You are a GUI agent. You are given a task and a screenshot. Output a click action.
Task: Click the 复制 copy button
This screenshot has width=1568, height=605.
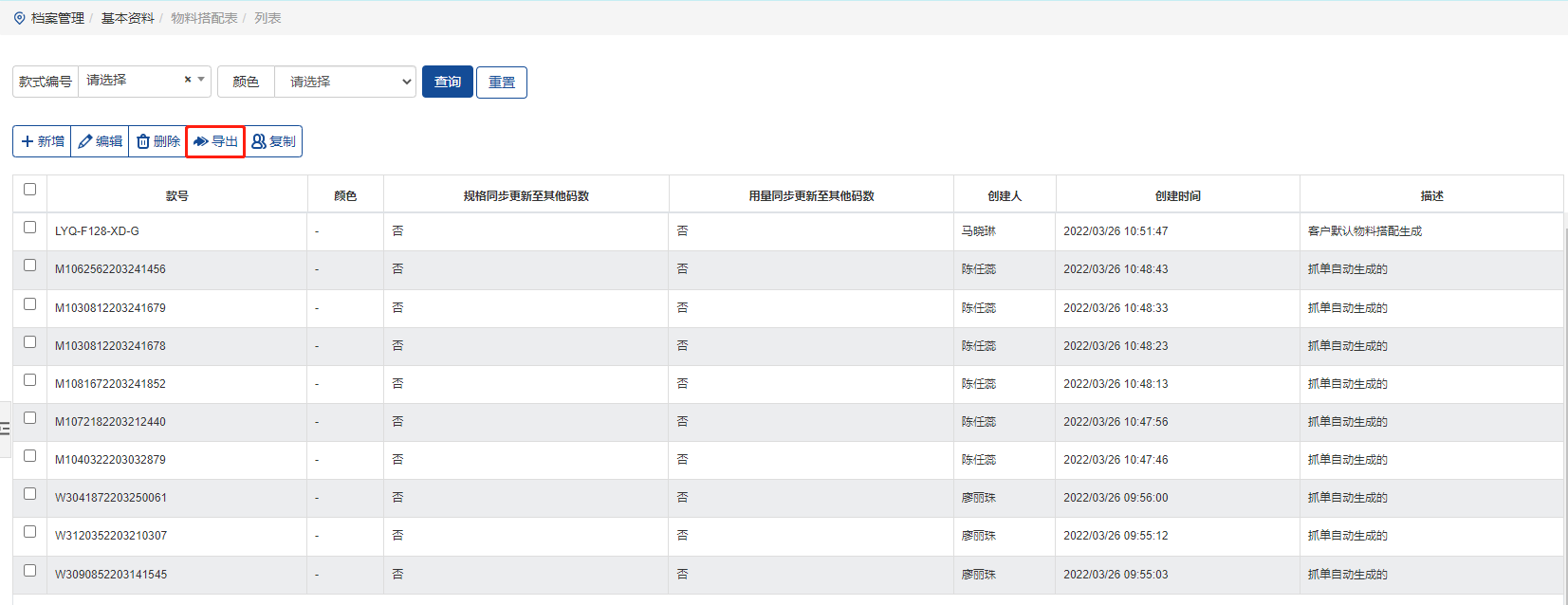tap(273, 141)
